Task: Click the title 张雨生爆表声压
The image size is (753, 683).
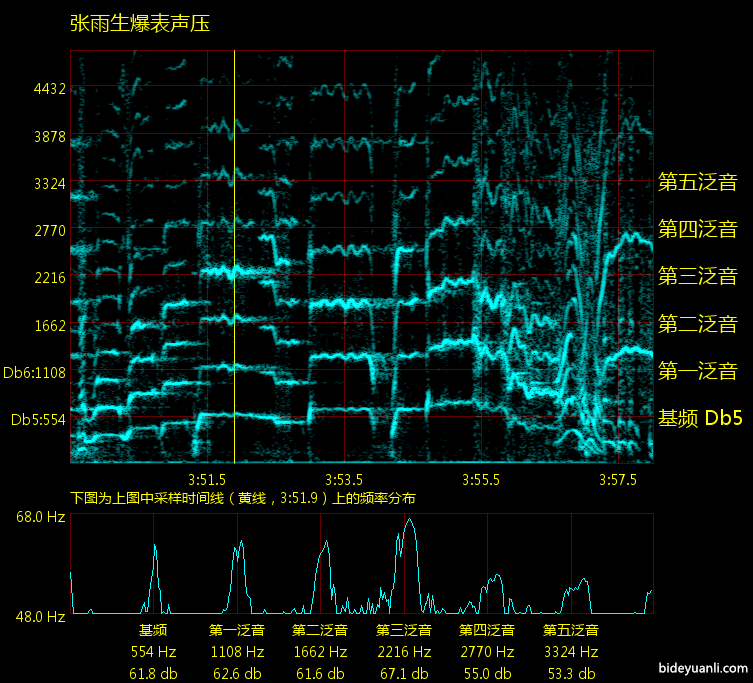Action: click(140, 24)
